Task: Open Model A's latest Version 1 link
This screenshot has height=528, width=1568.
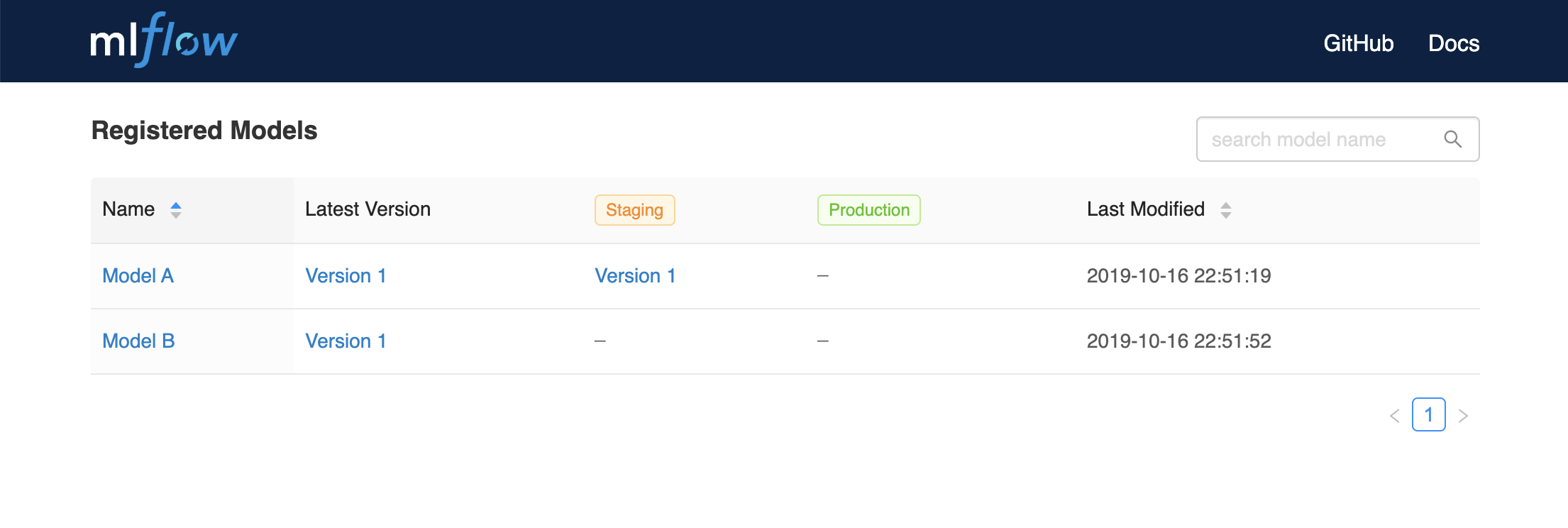Action: coord(346,276)
